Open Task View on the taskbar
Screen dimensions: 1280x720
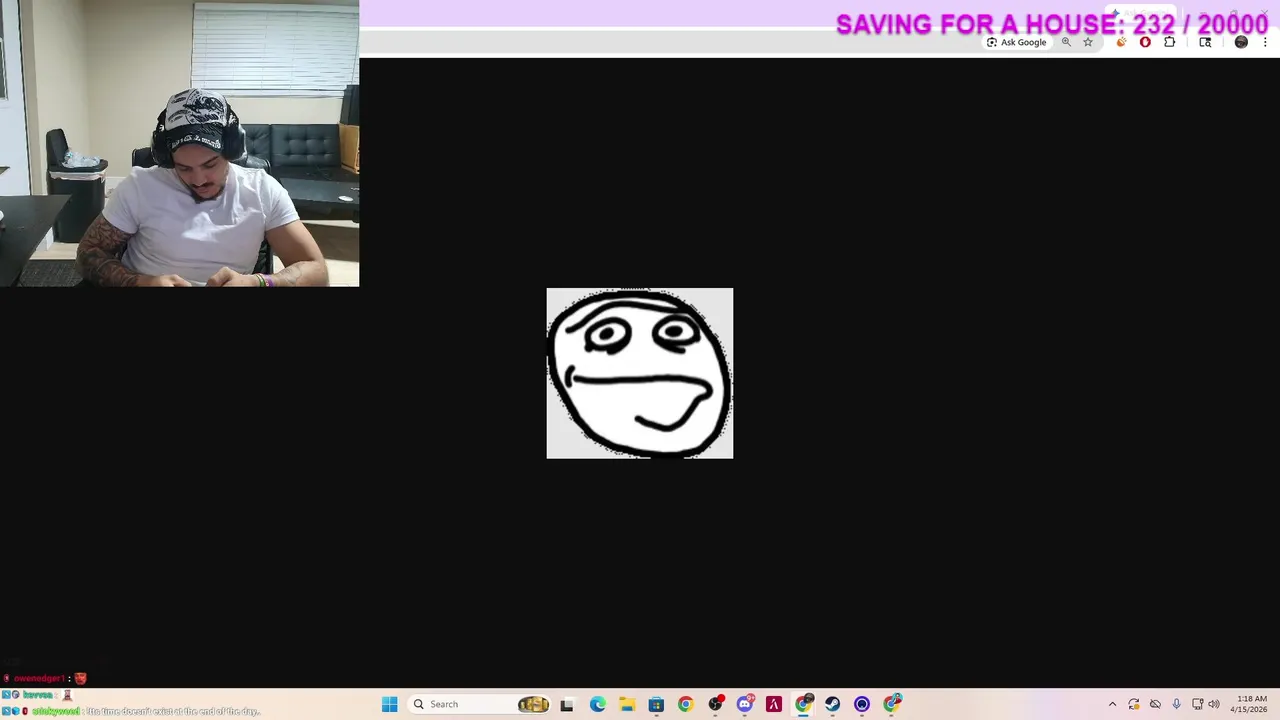tap(567, 704)
